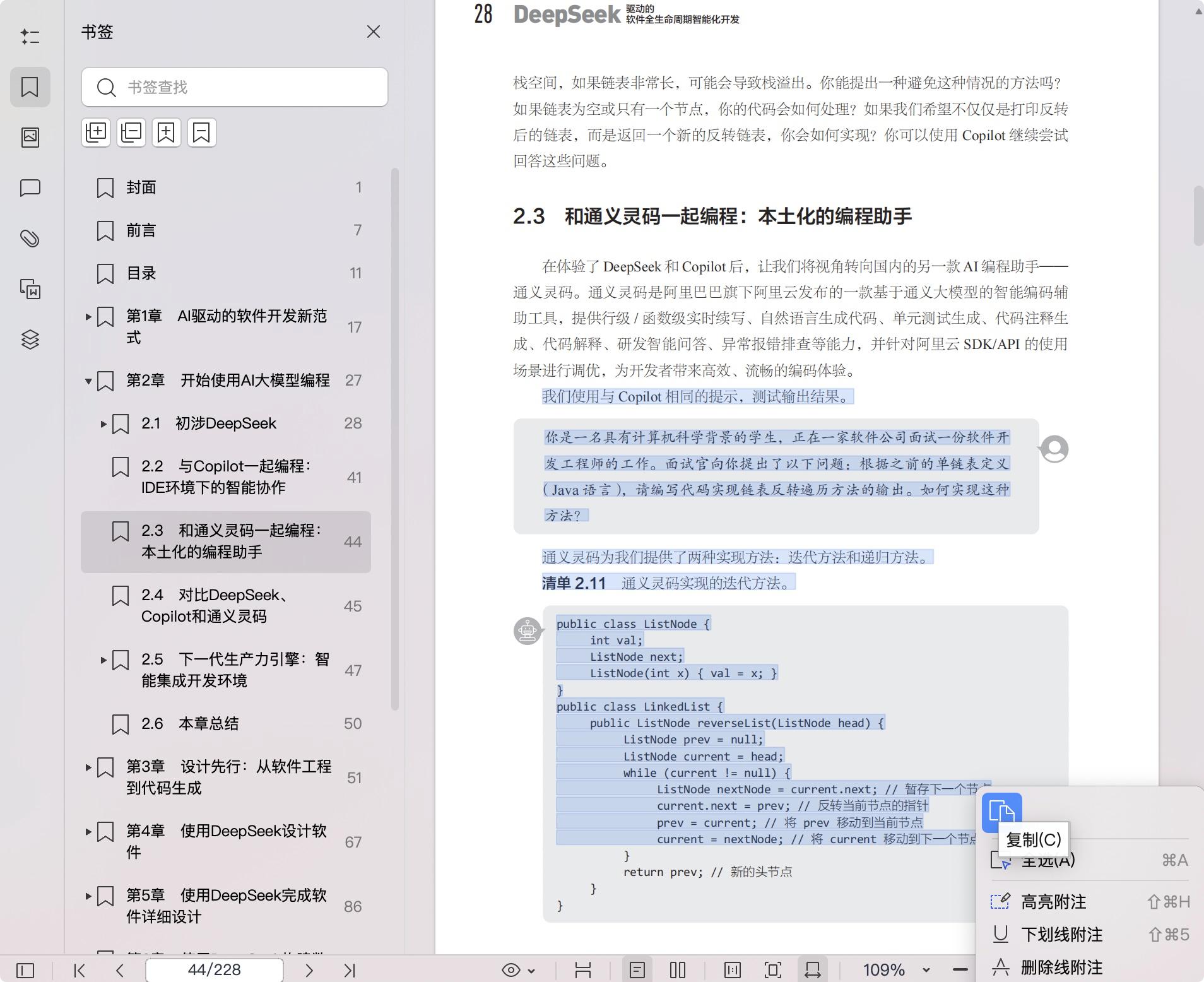The width and height of the screenshot is (1204, 982).
Task: Collapse 第2章 开始使用AI大模型编程
Action: (x=88, y=381)
